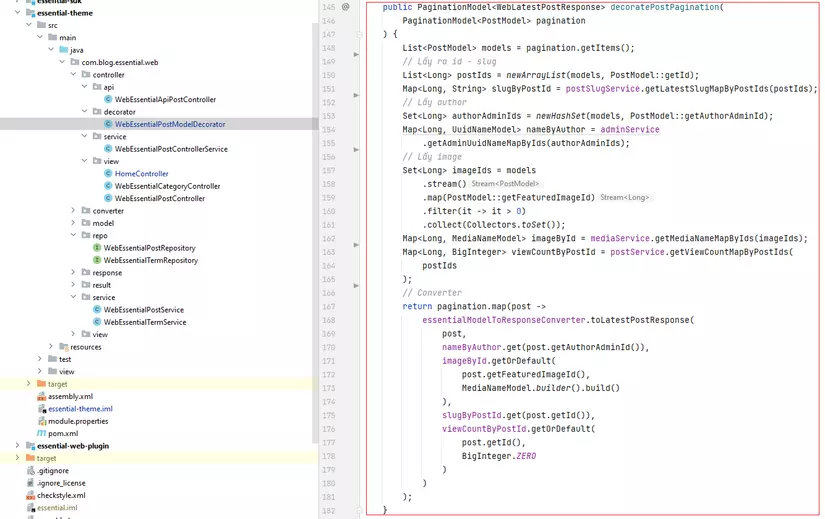The image size is (825, 519).
Task: Click the WebEssentialPostRepository interface icon
Action: (97, 248)
